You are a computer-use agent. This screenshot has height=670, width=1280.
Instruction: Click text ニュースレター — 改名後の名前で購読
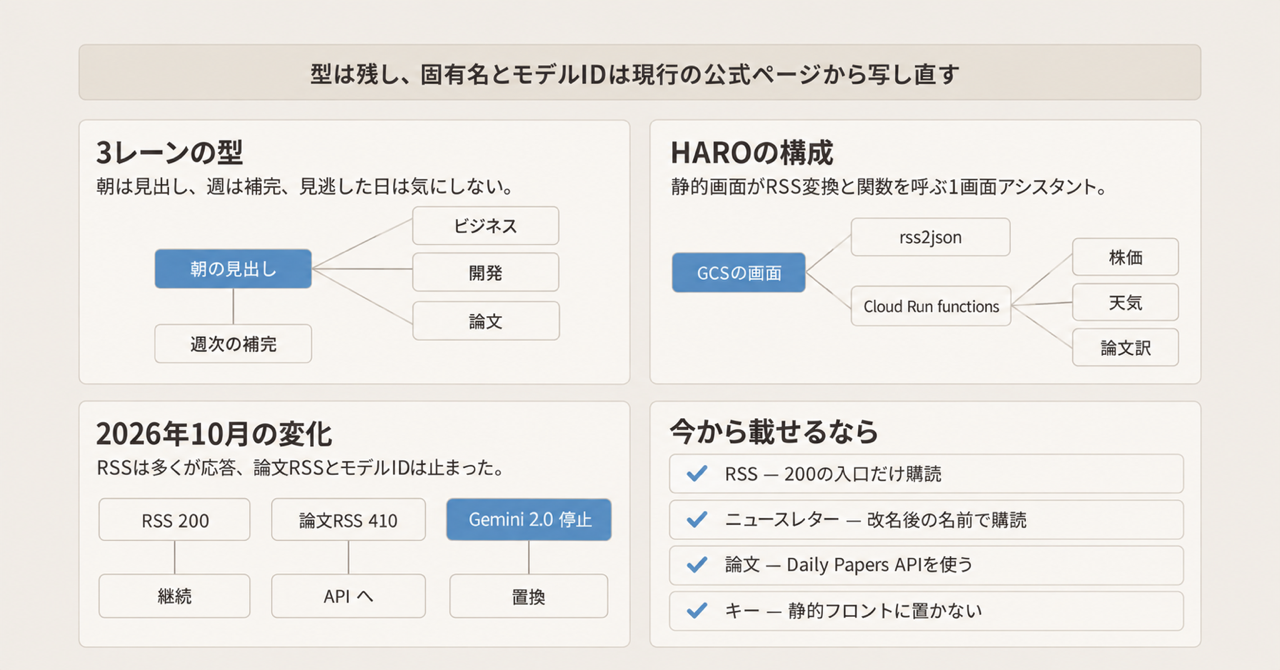(875, 520)
